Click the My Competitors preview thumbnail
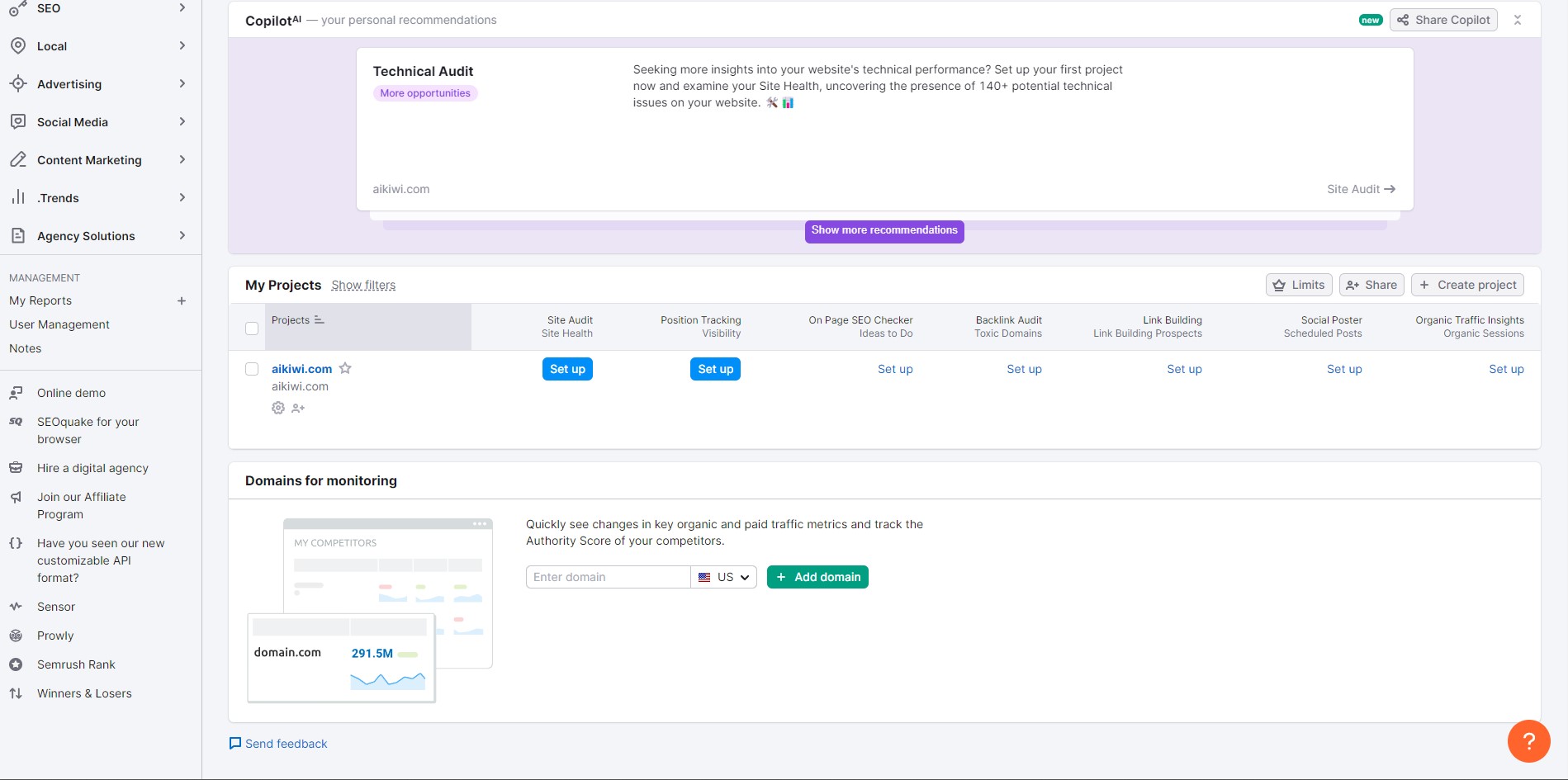 (x=370, y=611)
